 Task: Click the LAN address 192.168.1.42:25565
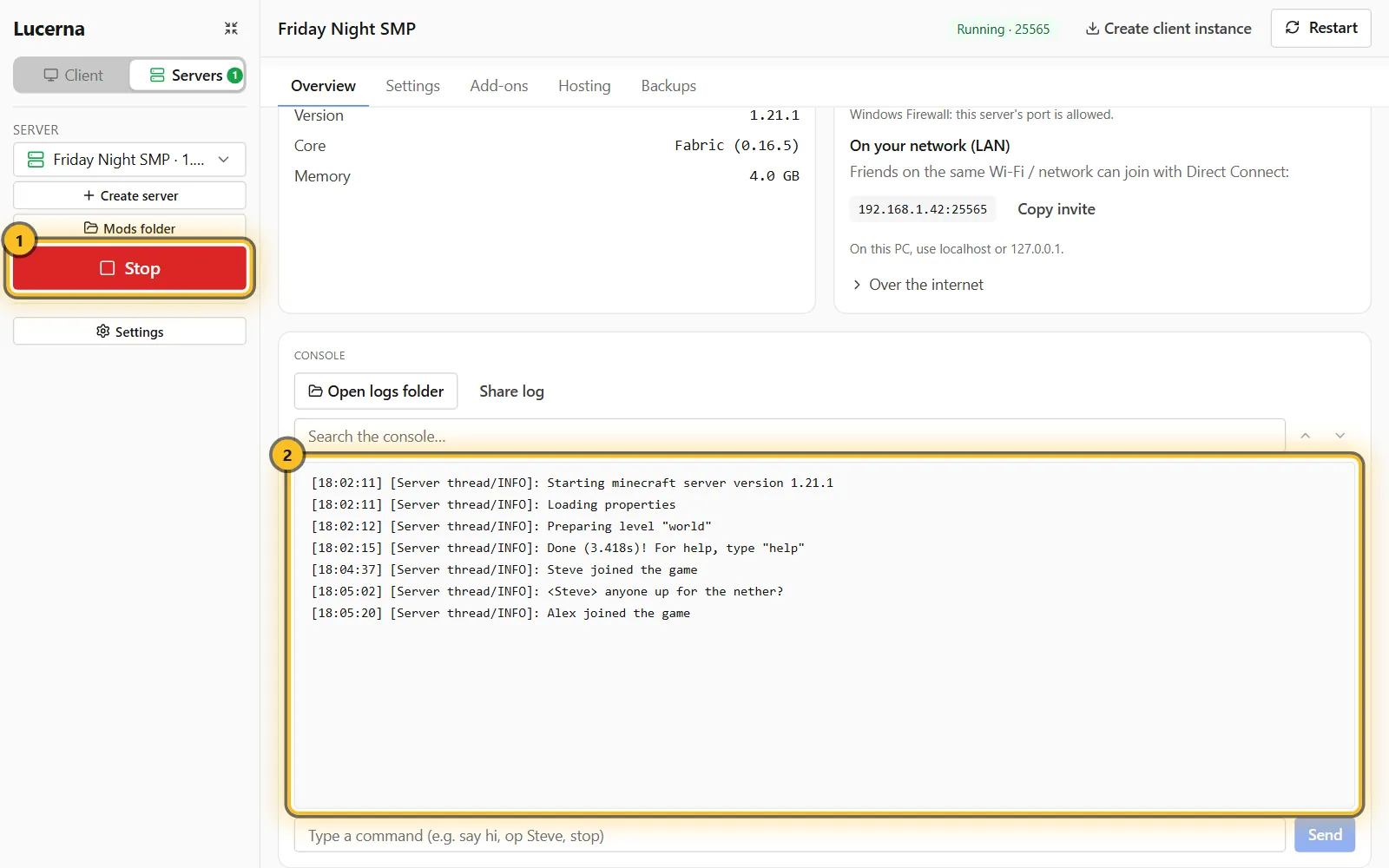point(922,209)
